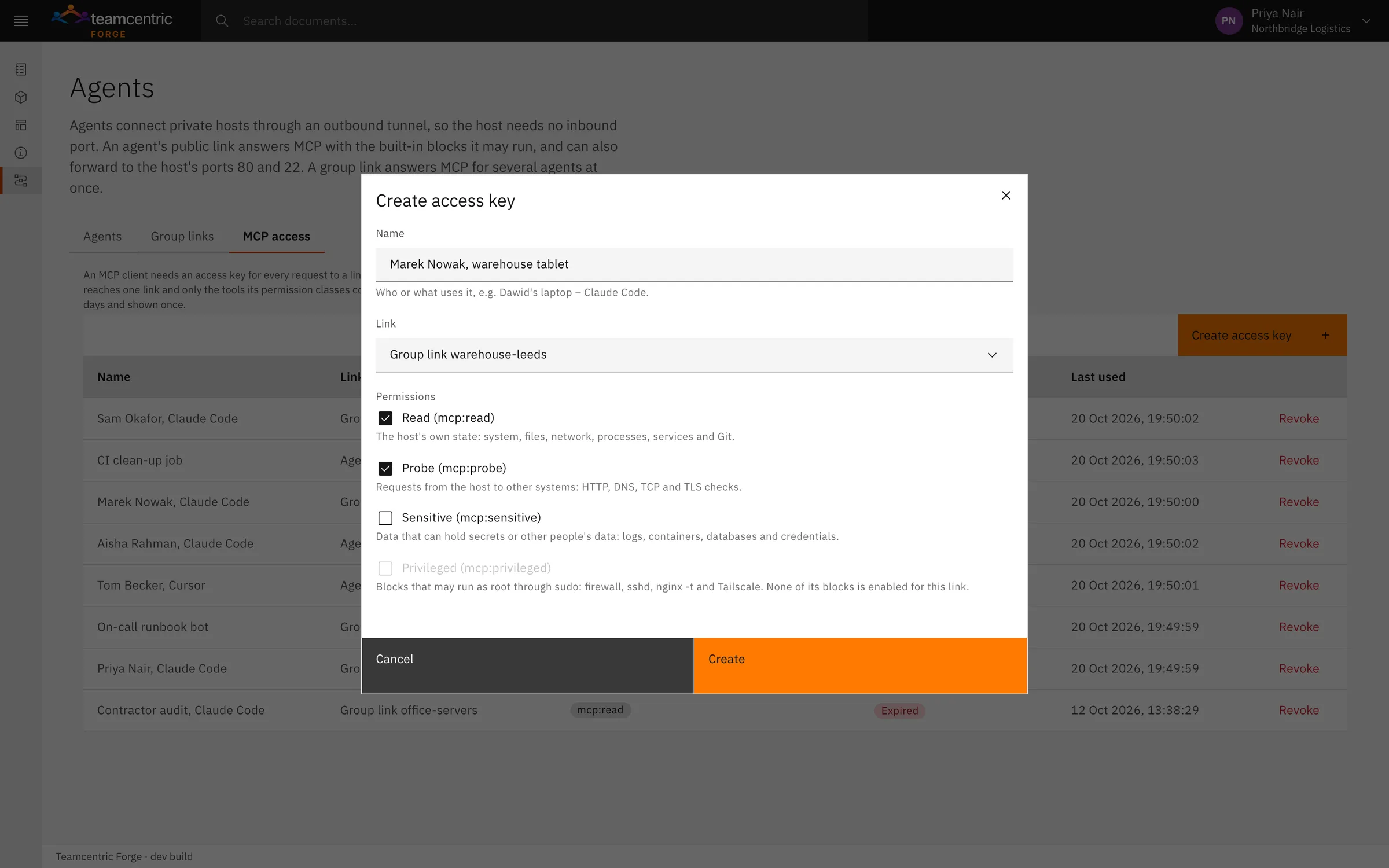Click Group link office-servers cell

[x=409, y=710]
